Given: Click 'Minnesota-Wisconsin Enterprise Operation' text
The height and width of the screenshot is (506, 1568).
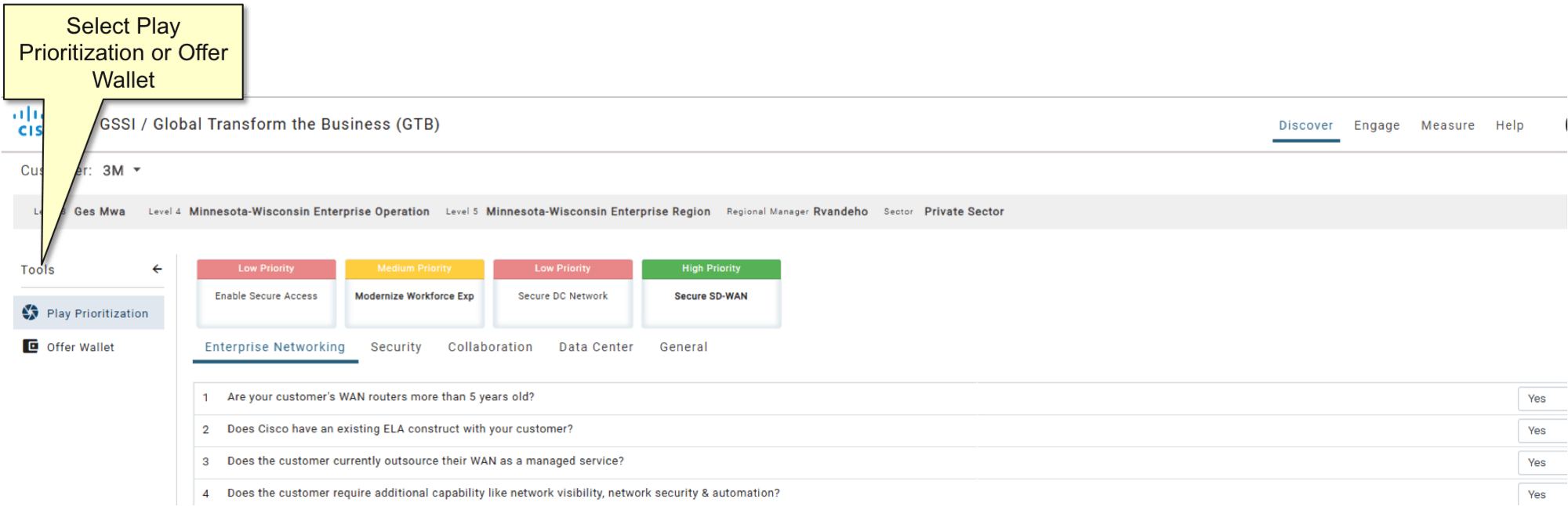Looking at the screenshot, I should 309,211.
